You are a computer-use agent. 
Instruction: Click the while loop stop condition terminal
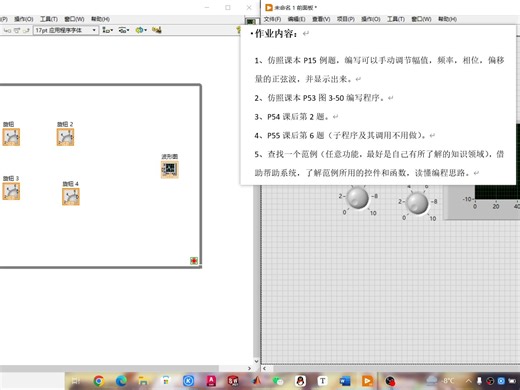pyautogui.click(x=194, y=261)
